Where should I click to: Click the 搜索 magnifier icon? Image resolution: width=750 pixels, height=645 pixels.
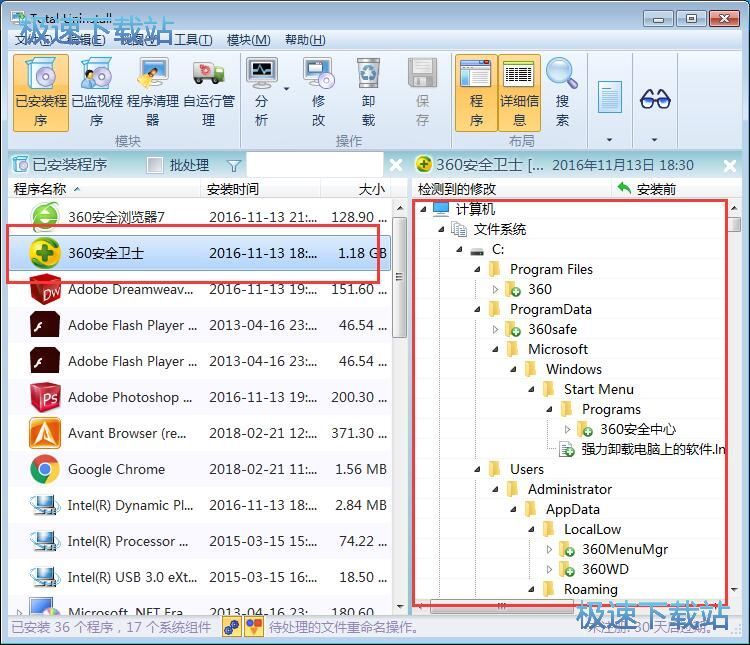click(x=562, y=73)
